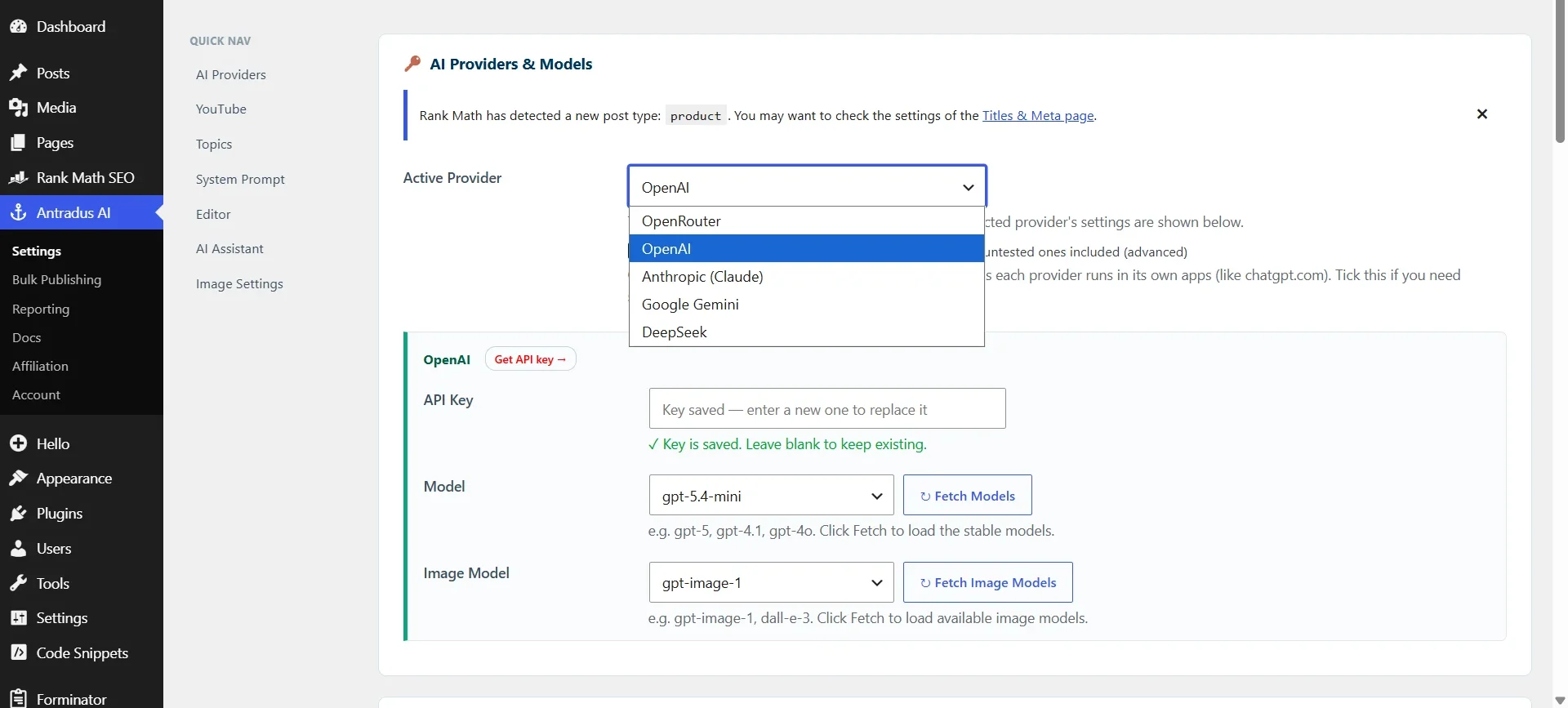This screenshot has height=708, width=1568.
Task: Expand the gpt-5.4-mini Model dropdown
Action: [x=772, y=496]
